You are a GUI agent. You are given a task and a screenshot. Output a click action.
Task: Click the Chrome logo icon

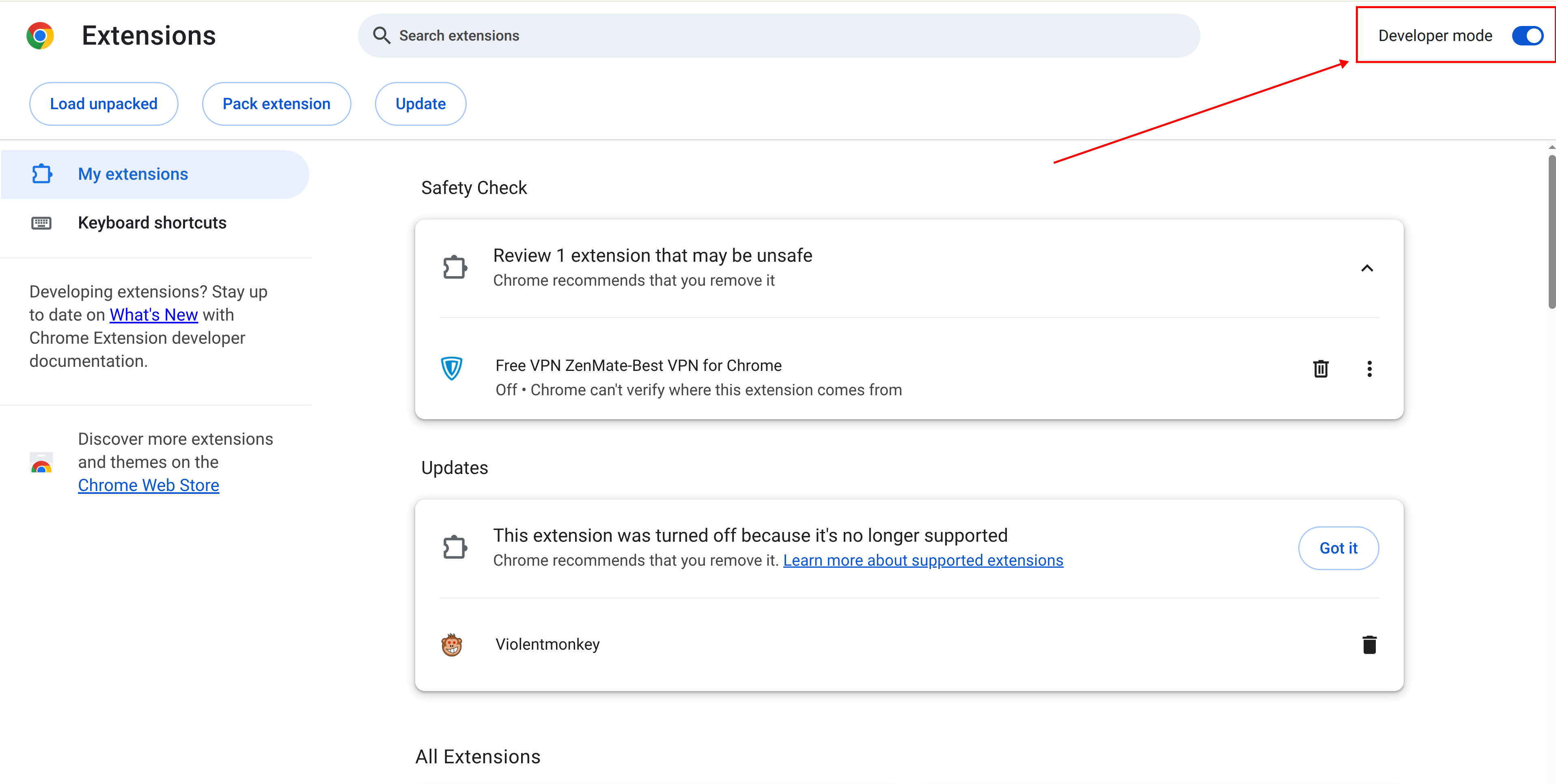[40, 36]
